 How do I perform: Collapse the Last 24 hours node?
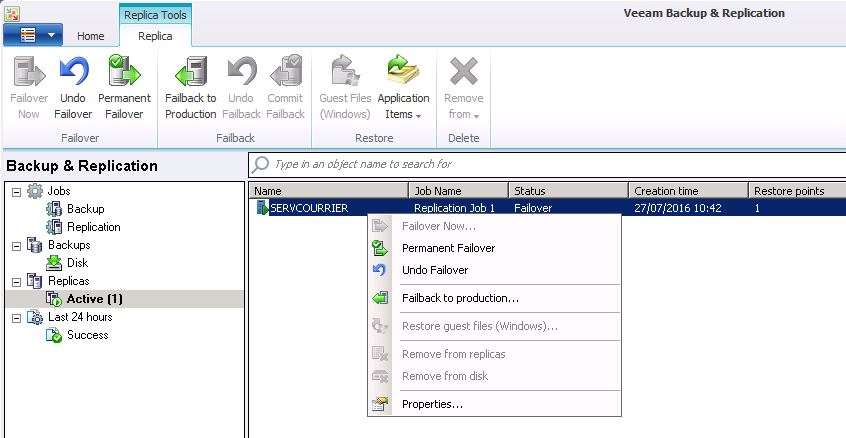pyautogui.click(x=16, y=318)
